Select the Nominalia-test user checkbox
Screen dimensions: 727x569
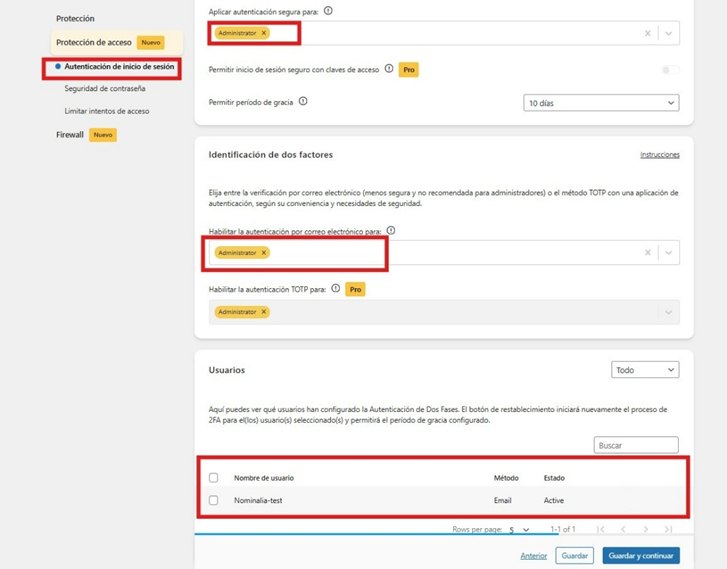pyautogui.click(x=213, y=500)
